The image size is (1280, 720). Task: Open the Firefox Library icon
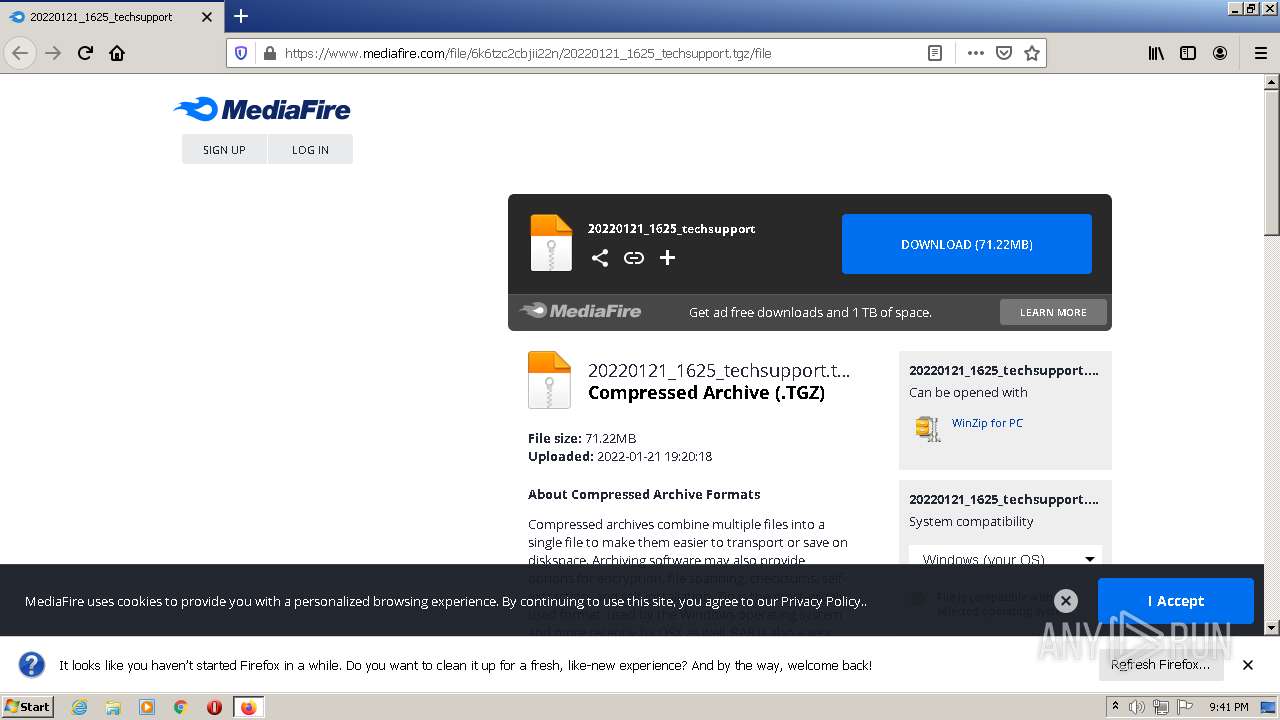tap(1156, 53)
